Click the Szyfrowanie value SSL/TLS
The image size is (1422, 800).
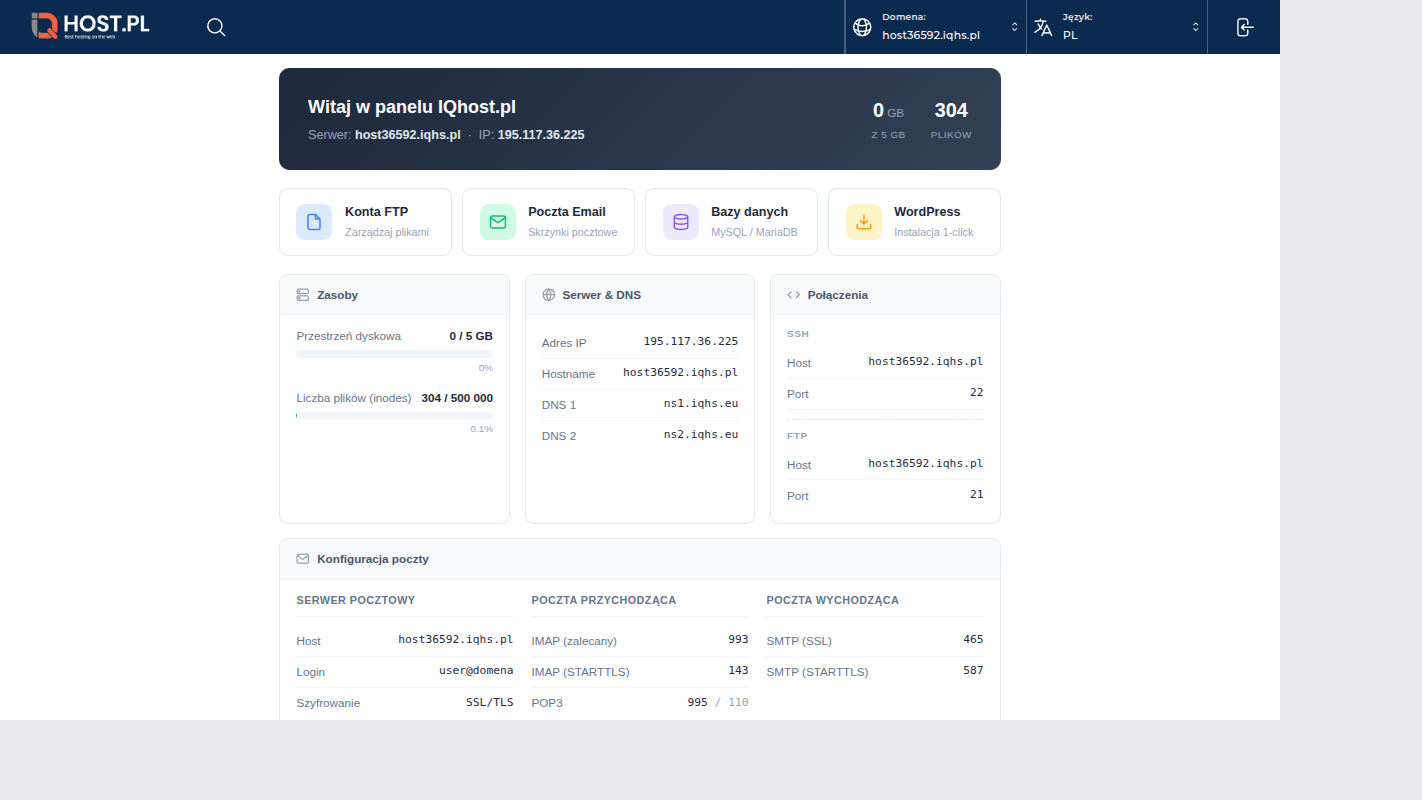pyautogui.click(x=490, y=702)
